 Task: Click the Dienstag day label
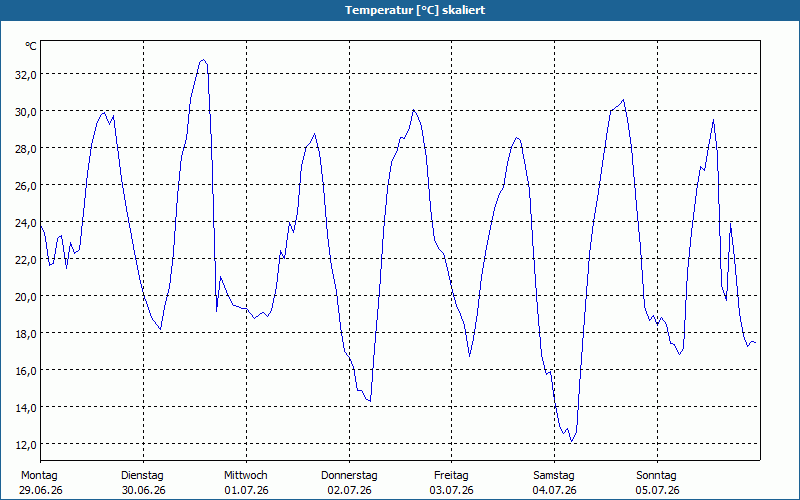142,476
